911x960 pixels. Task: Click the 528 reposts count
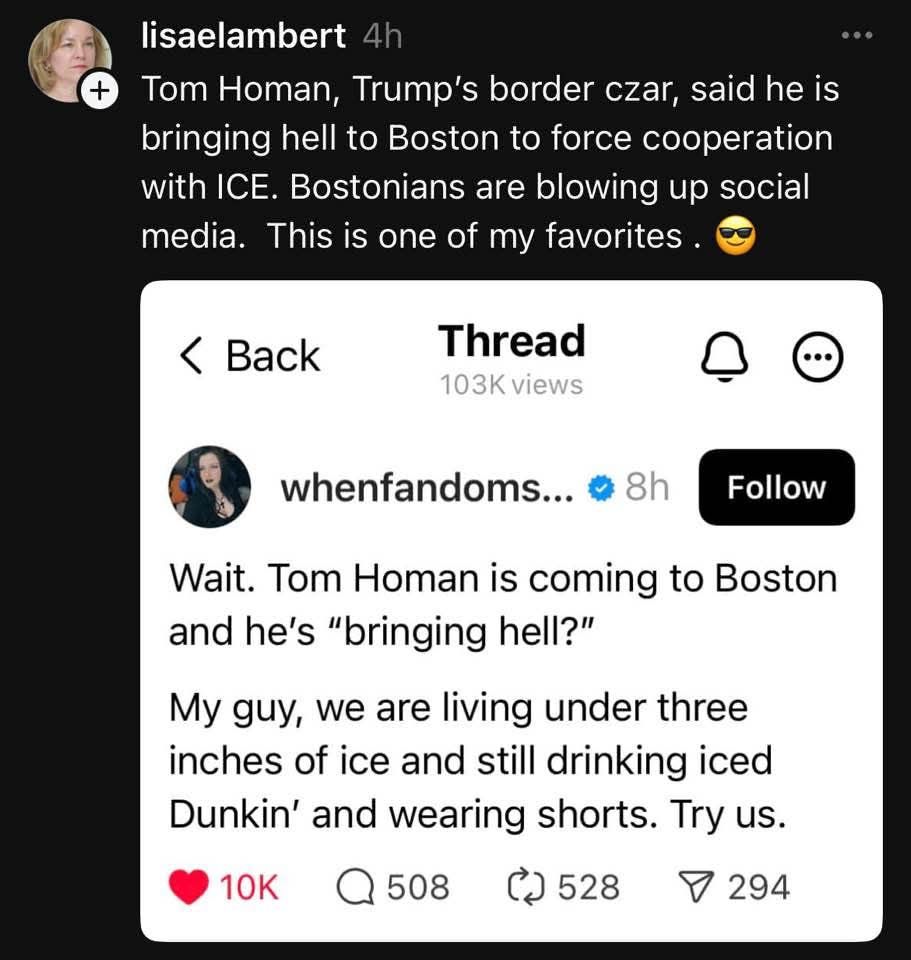point(588,887)
